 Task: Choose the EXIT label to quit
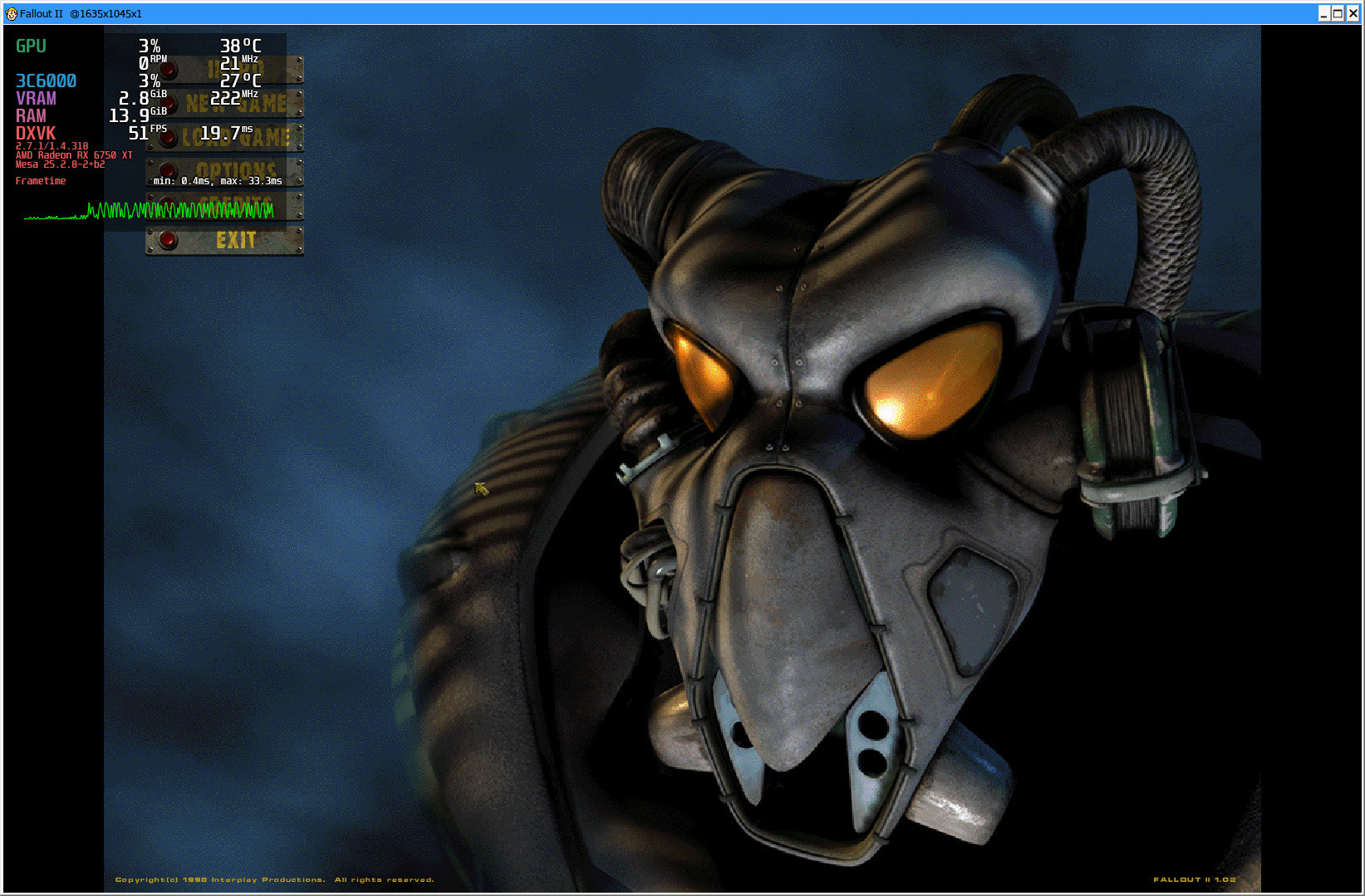click(x=236, y=241)
